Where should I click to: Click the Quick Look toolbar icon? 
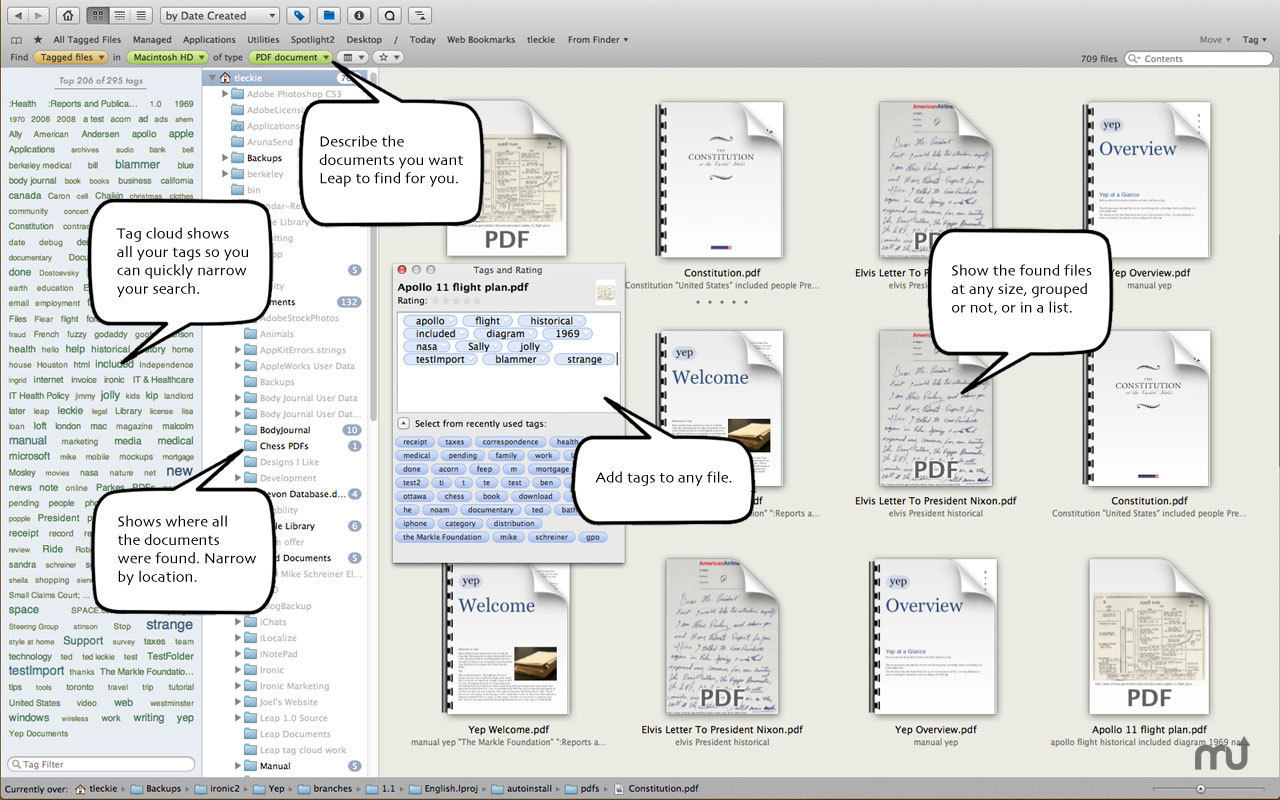click(x=390, y=15)
